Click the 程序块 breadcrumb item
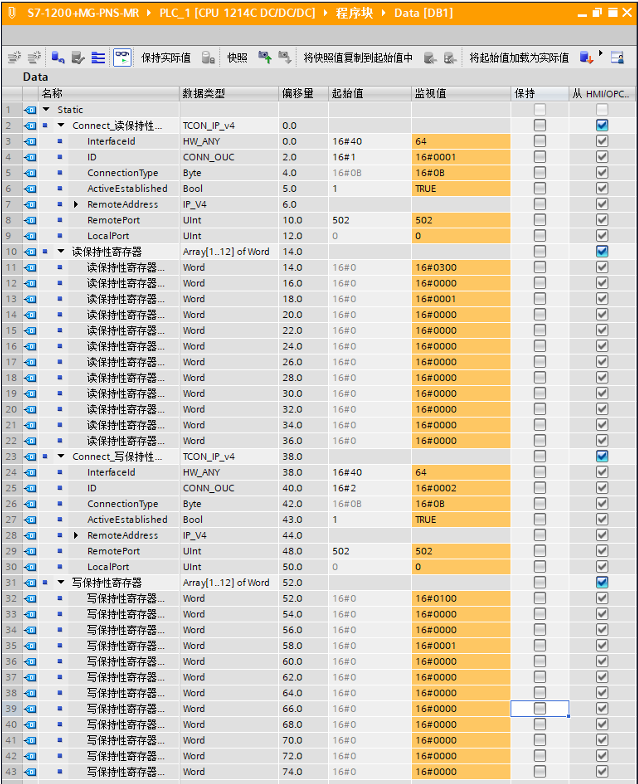 point(352,11)
